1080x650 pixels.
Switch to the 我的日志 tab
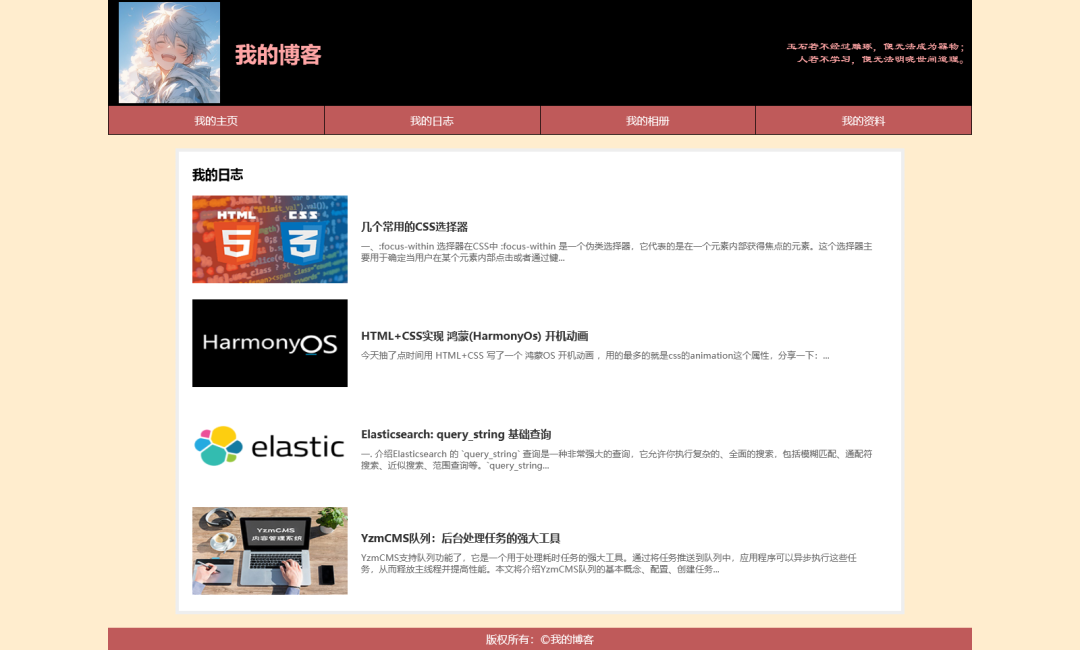click(432, 121)
